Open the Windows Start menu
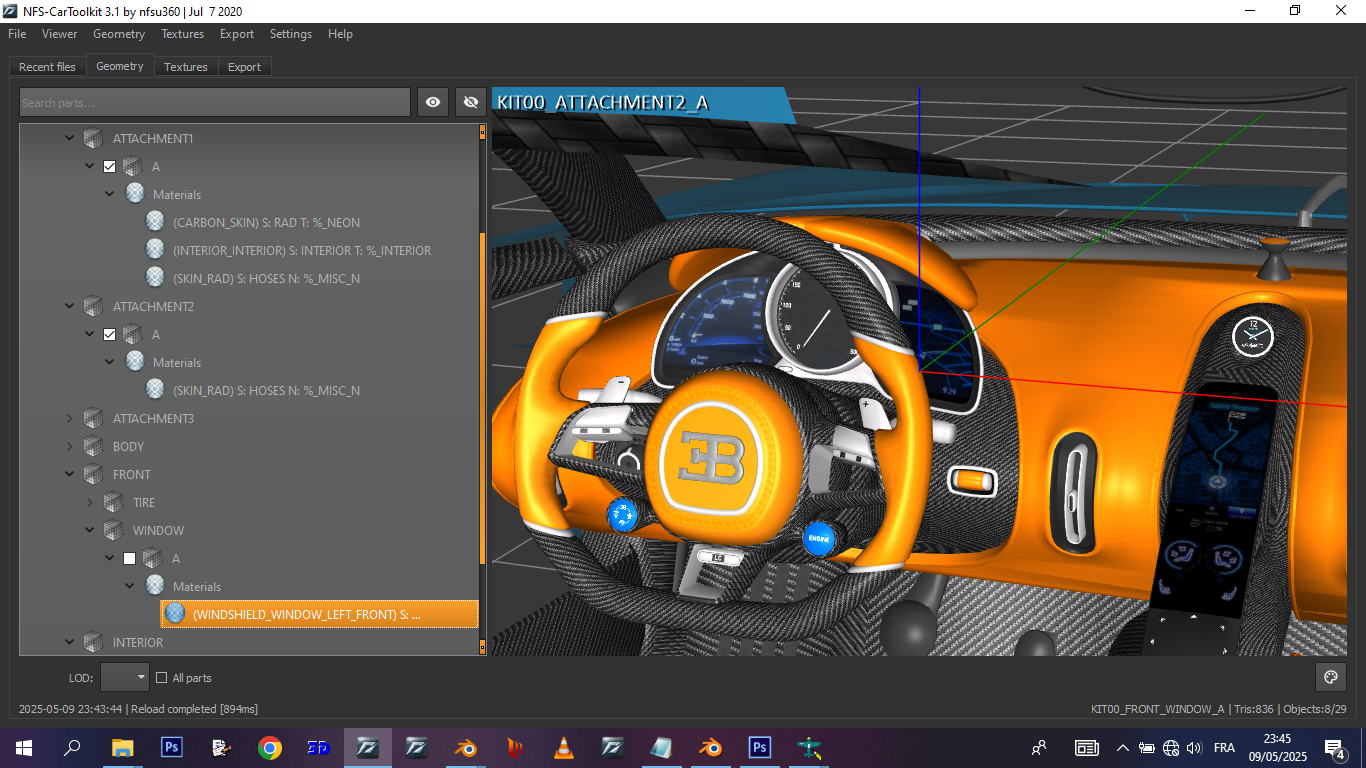The image size is (1366, 768). pos(24,747)
